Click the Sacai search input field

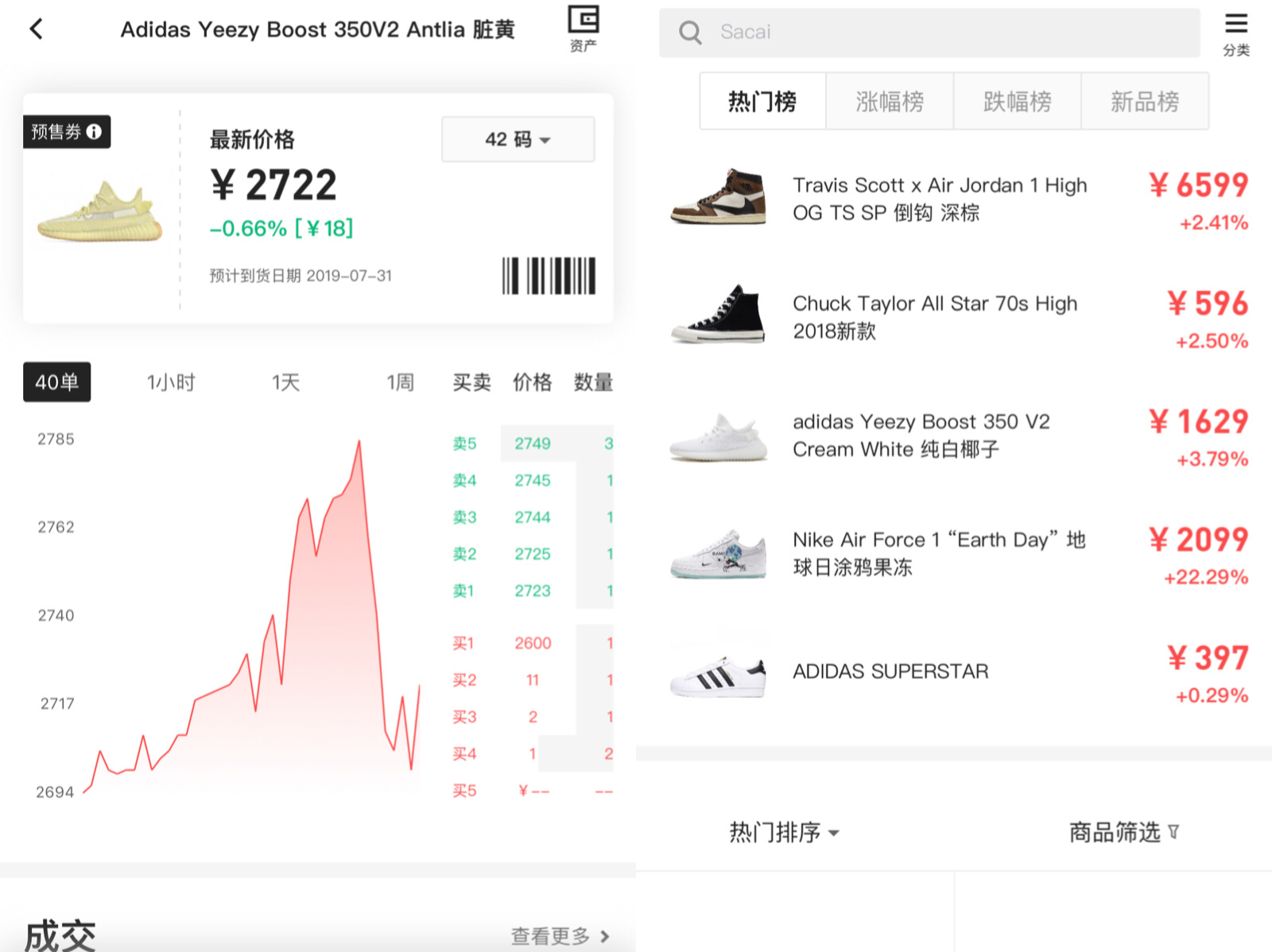[929, 33]
